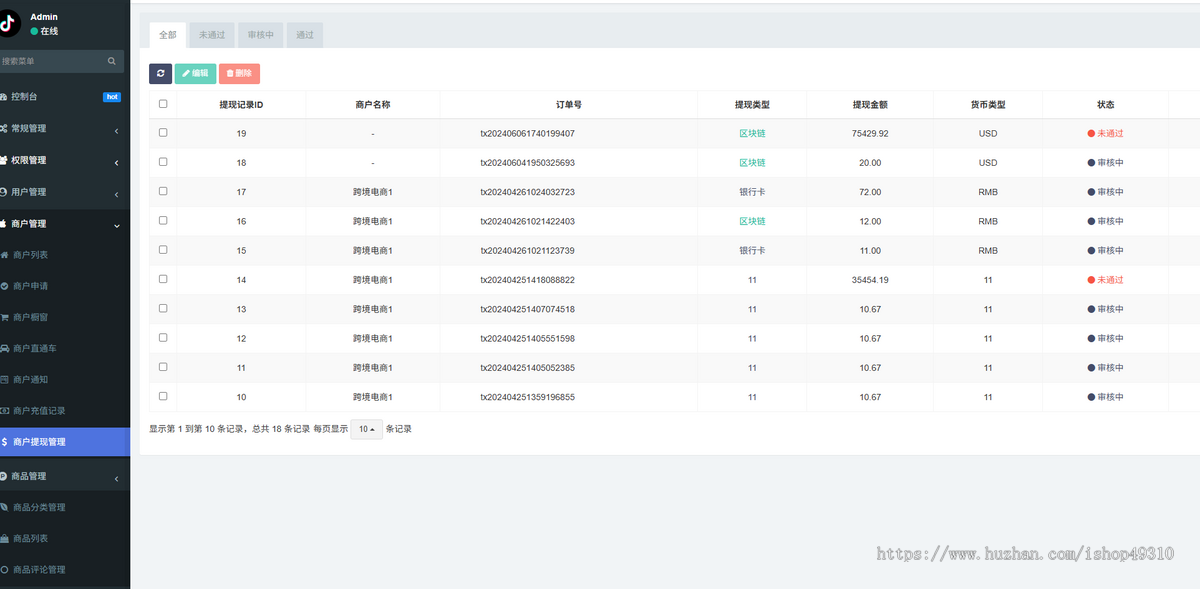Check the checkbox for record ID 17
This screenshot has height=589, width=1200.
point(163,191)
